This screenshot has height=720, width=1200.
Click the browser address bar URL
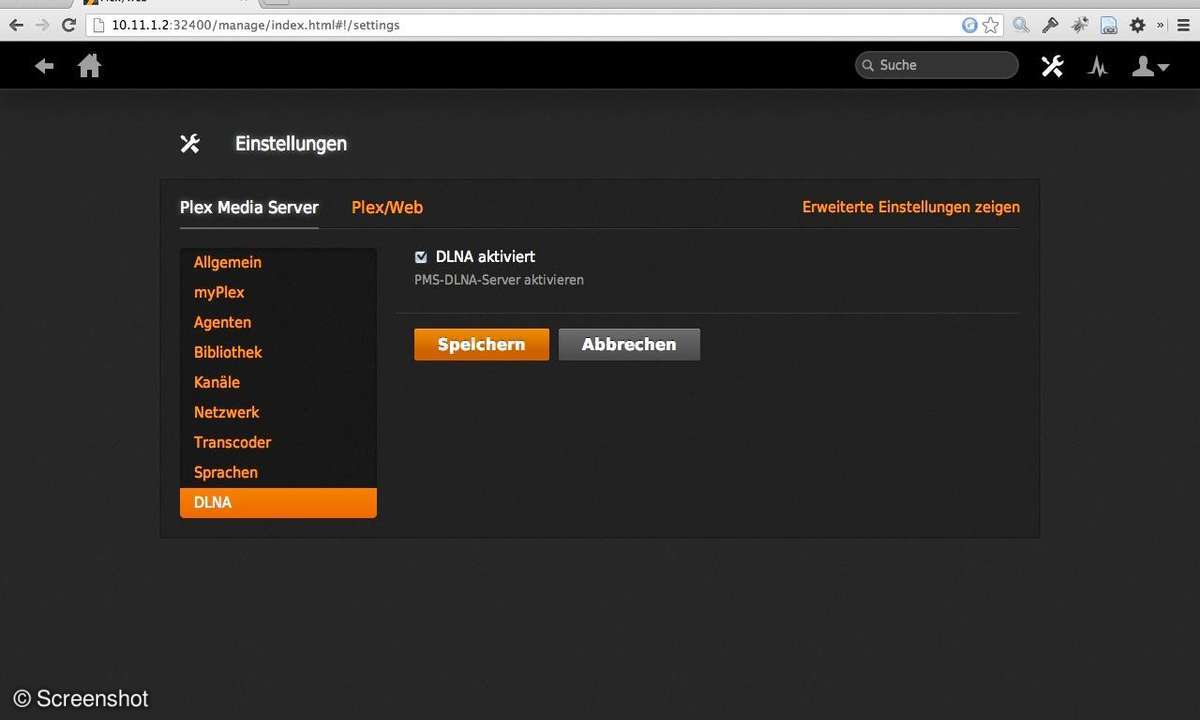[255, 25]
